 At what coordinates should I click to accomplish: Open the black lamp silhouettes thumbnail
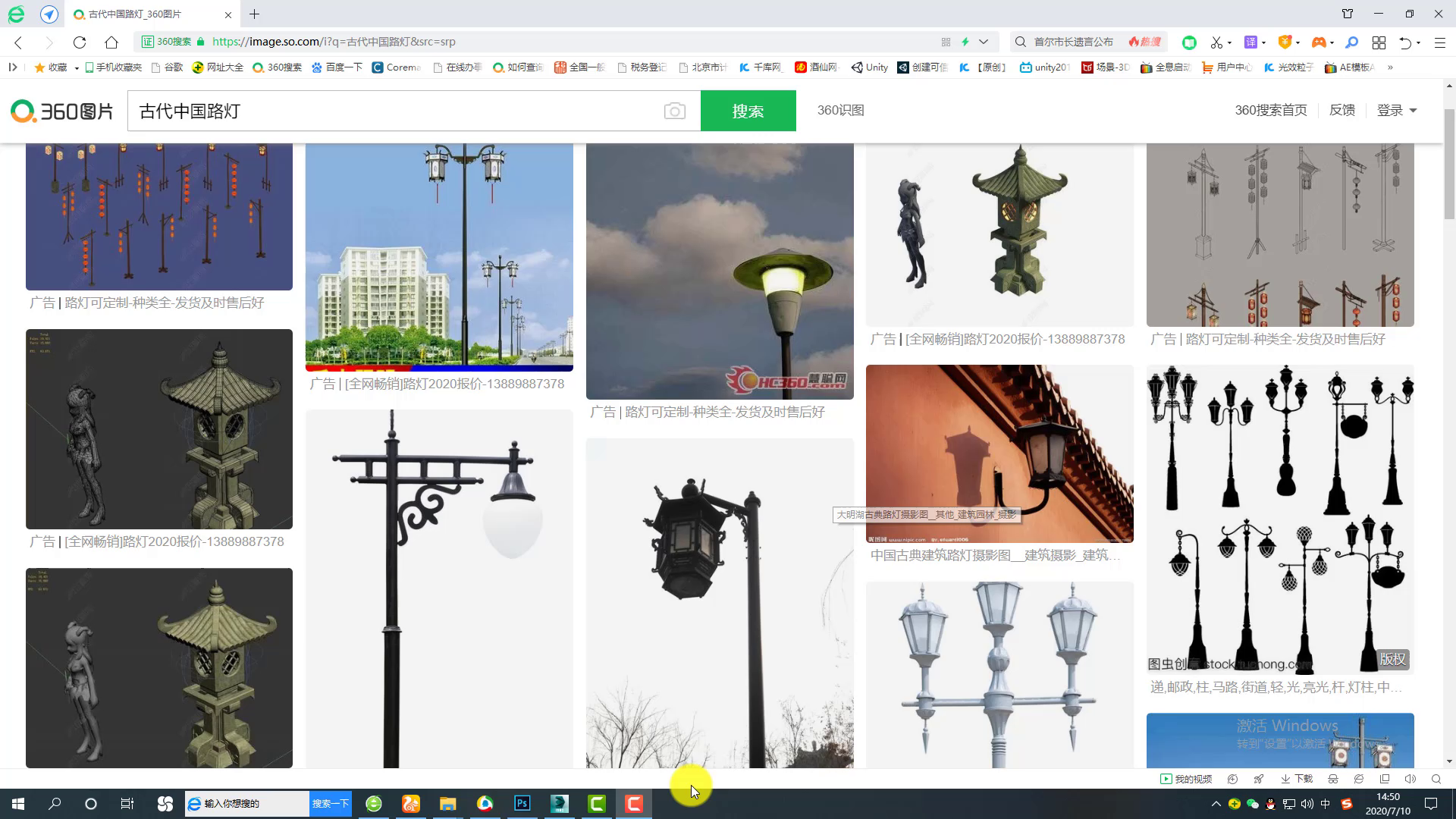click(1280, 519)
